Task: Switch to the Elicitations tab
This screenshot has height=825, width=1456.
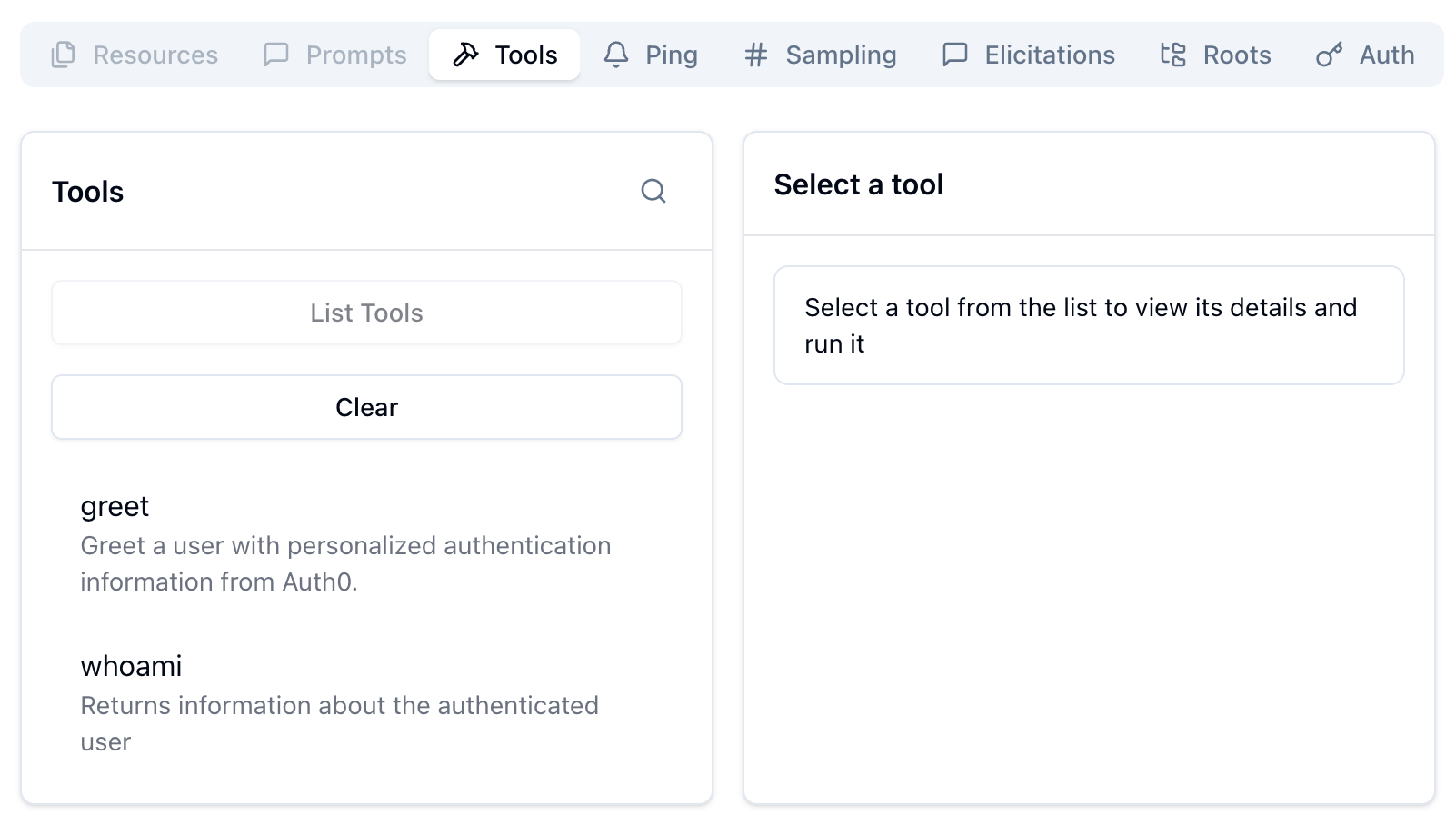Action: point(1029,55)
